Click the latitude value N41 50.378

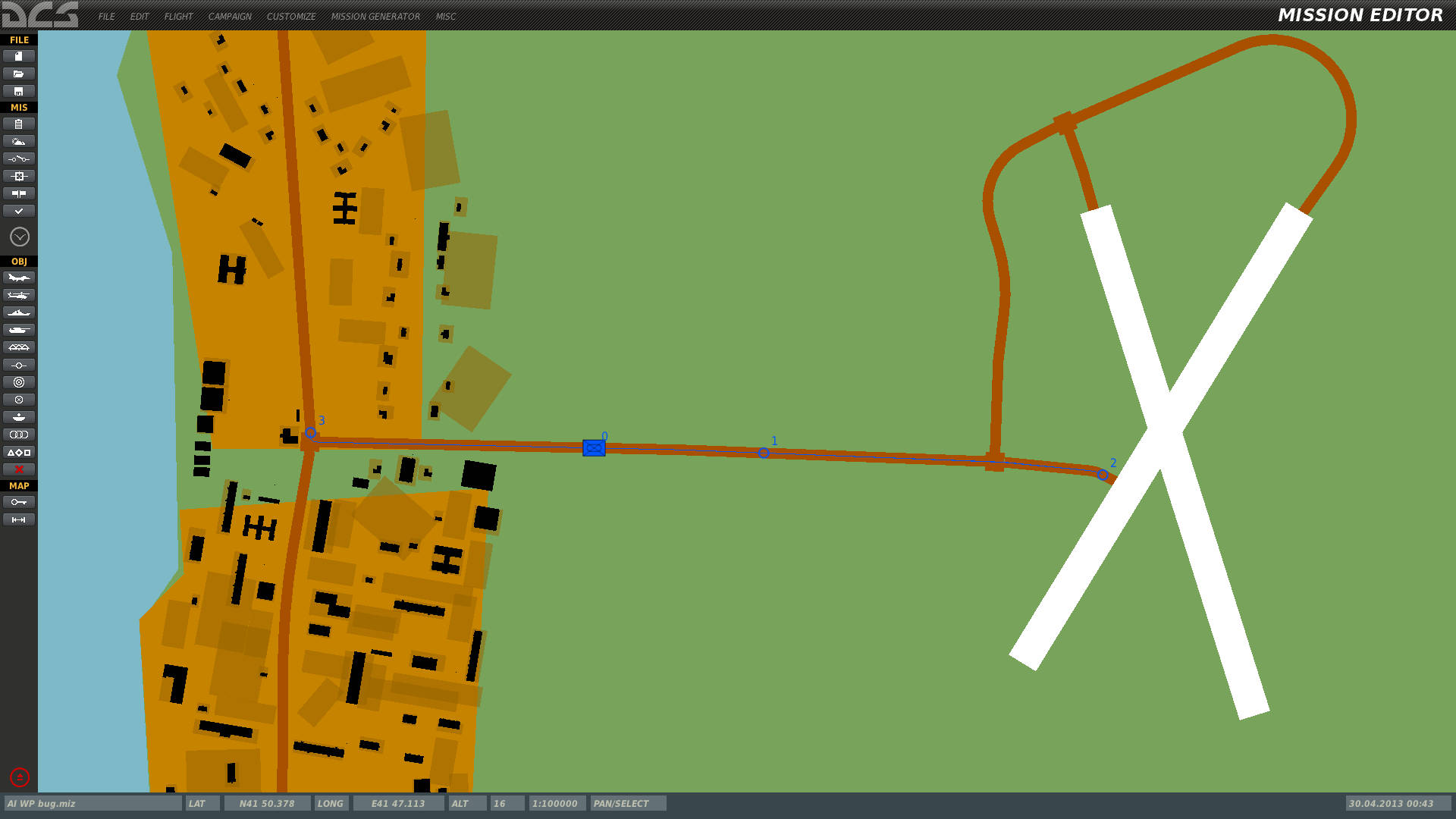[x=267, y=804]
